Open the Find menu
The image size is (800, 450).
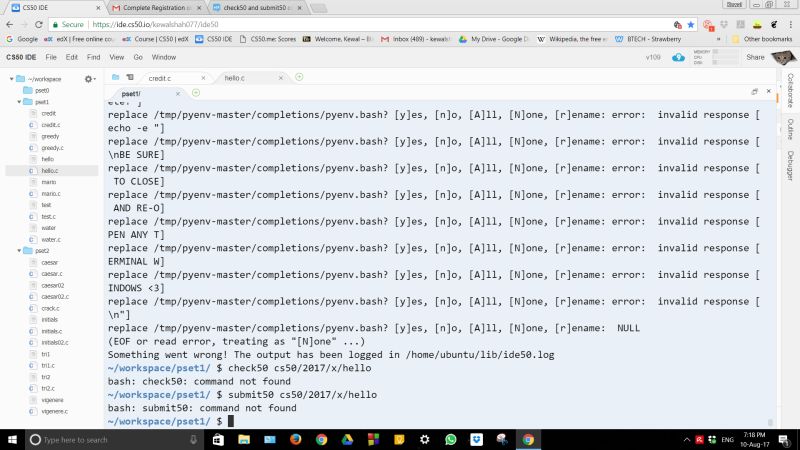pos(93,58)
